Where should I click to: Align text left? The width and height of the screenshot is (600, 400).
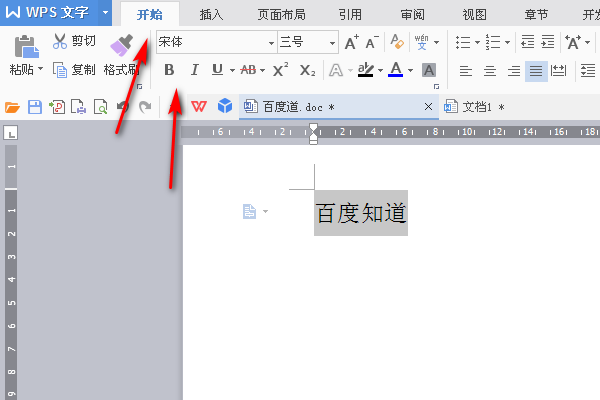click(x=466, y=71)
